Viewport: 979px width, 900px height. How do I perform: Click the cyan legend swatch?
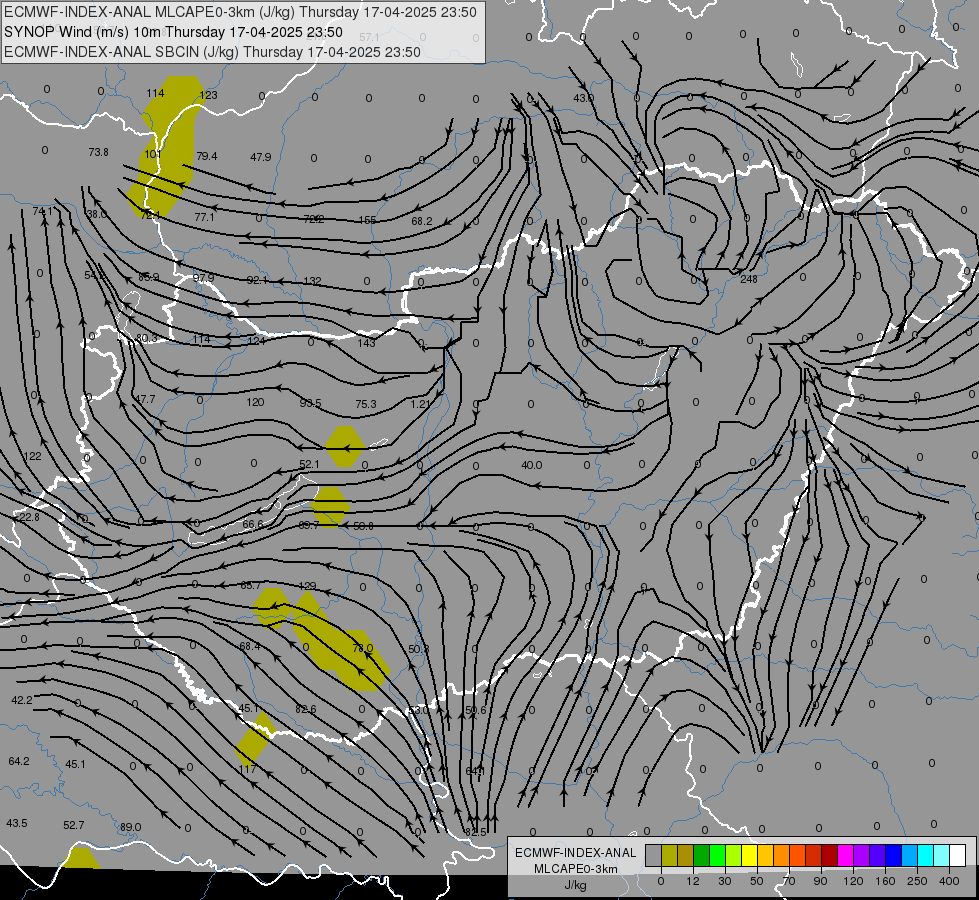point(925,855)
